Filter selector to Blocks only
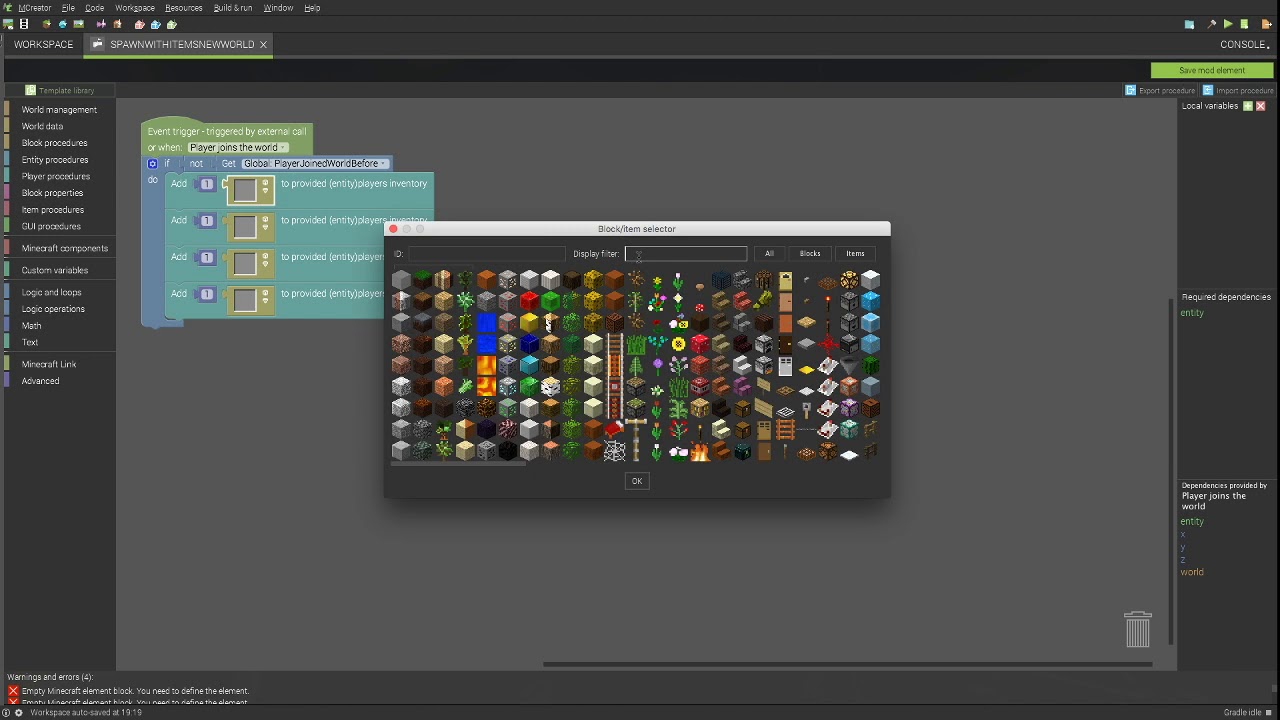The height and width of the screenshot is (720, 1280). tap(810, 254)
